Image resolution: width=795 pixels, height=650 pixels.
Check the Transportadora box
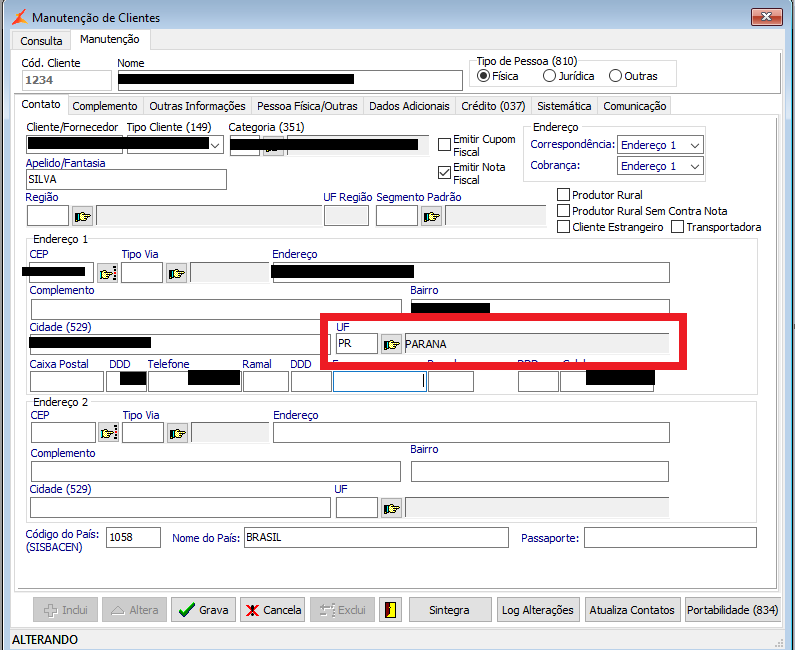pos(677,227)
